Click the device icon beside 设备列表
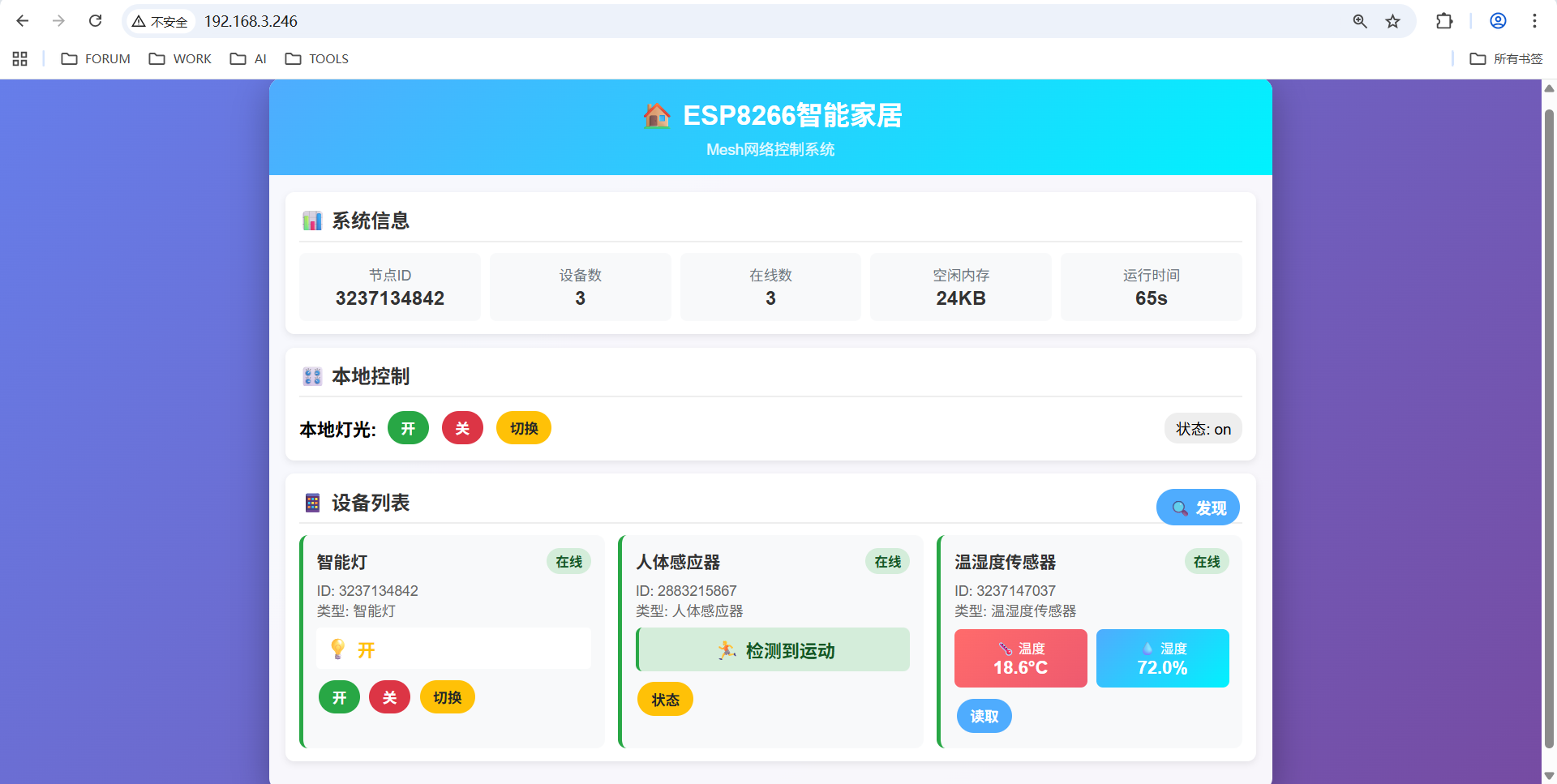Viewport: 1557px width, 784px height. (312, 503)
